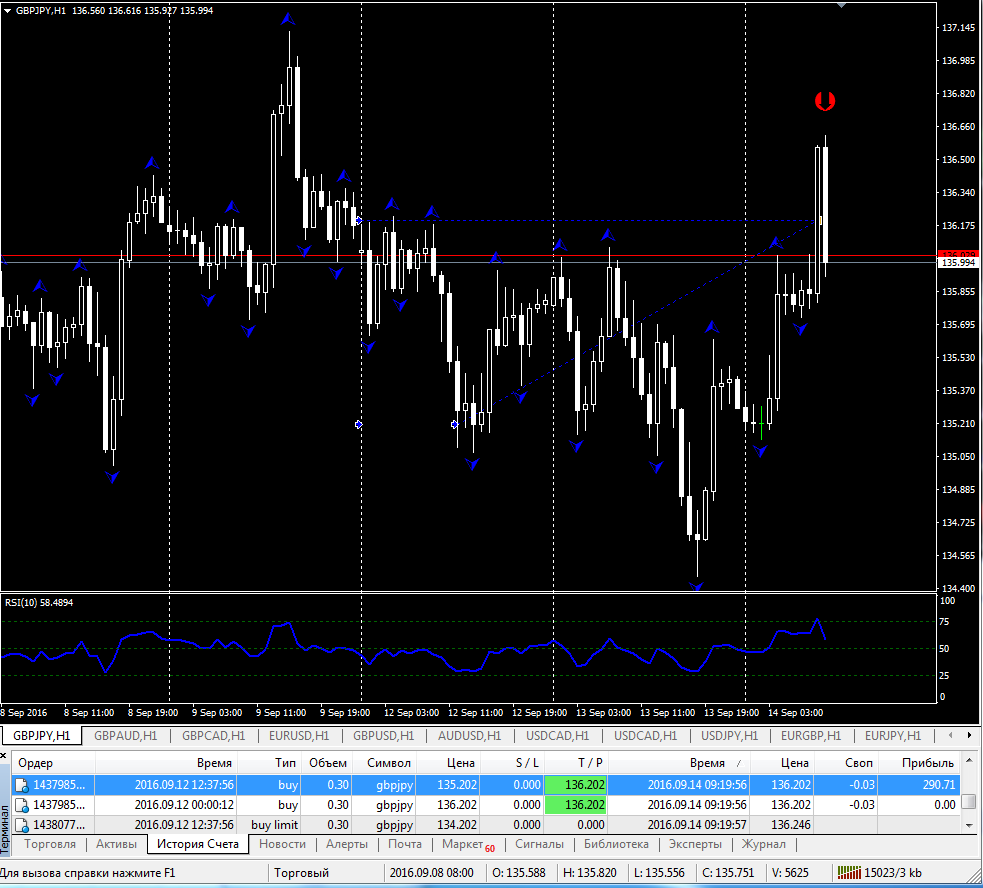983x888 pixels.
Task: Click order icon of buy row priced 136.202
Action: 22,805
